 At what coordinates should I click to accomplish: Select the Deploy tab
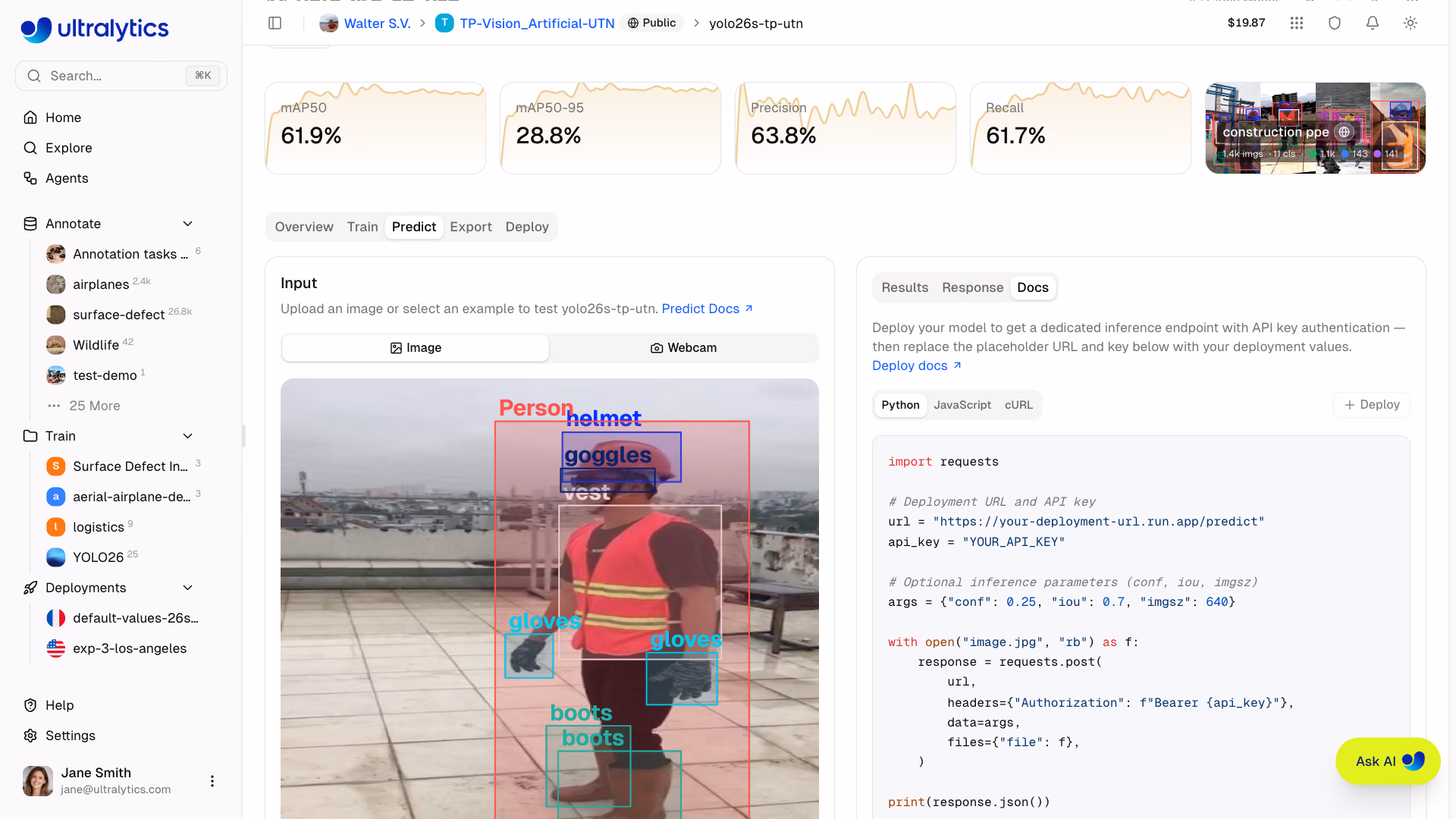527,227
